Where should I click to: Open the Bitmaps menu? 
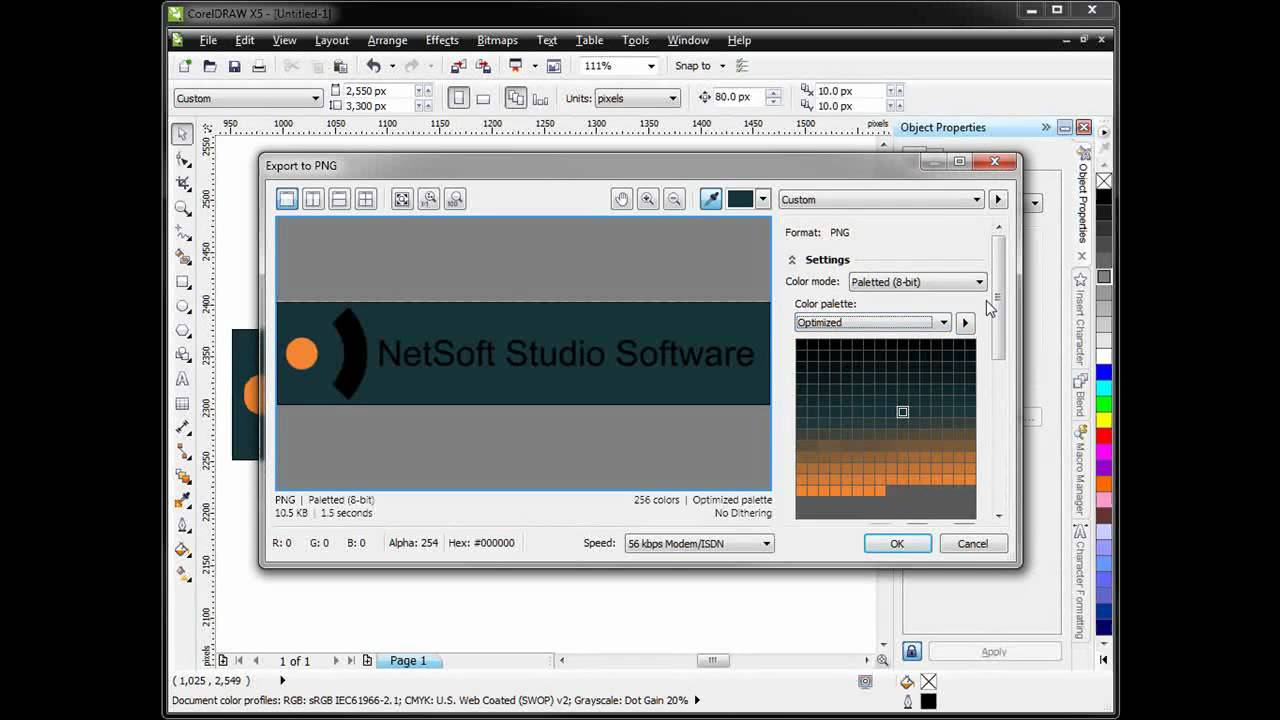point(497,40)
